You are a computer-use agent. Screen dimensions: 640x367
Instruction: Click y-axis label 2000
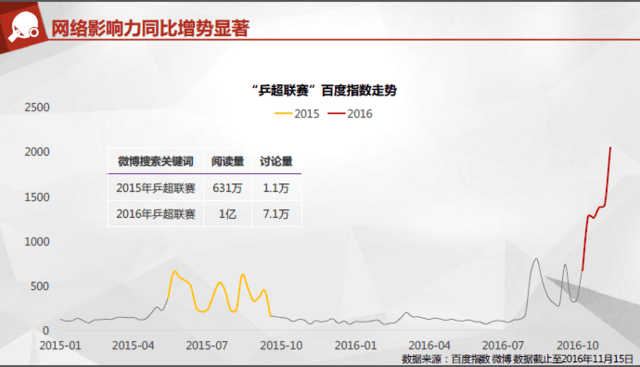37,152
